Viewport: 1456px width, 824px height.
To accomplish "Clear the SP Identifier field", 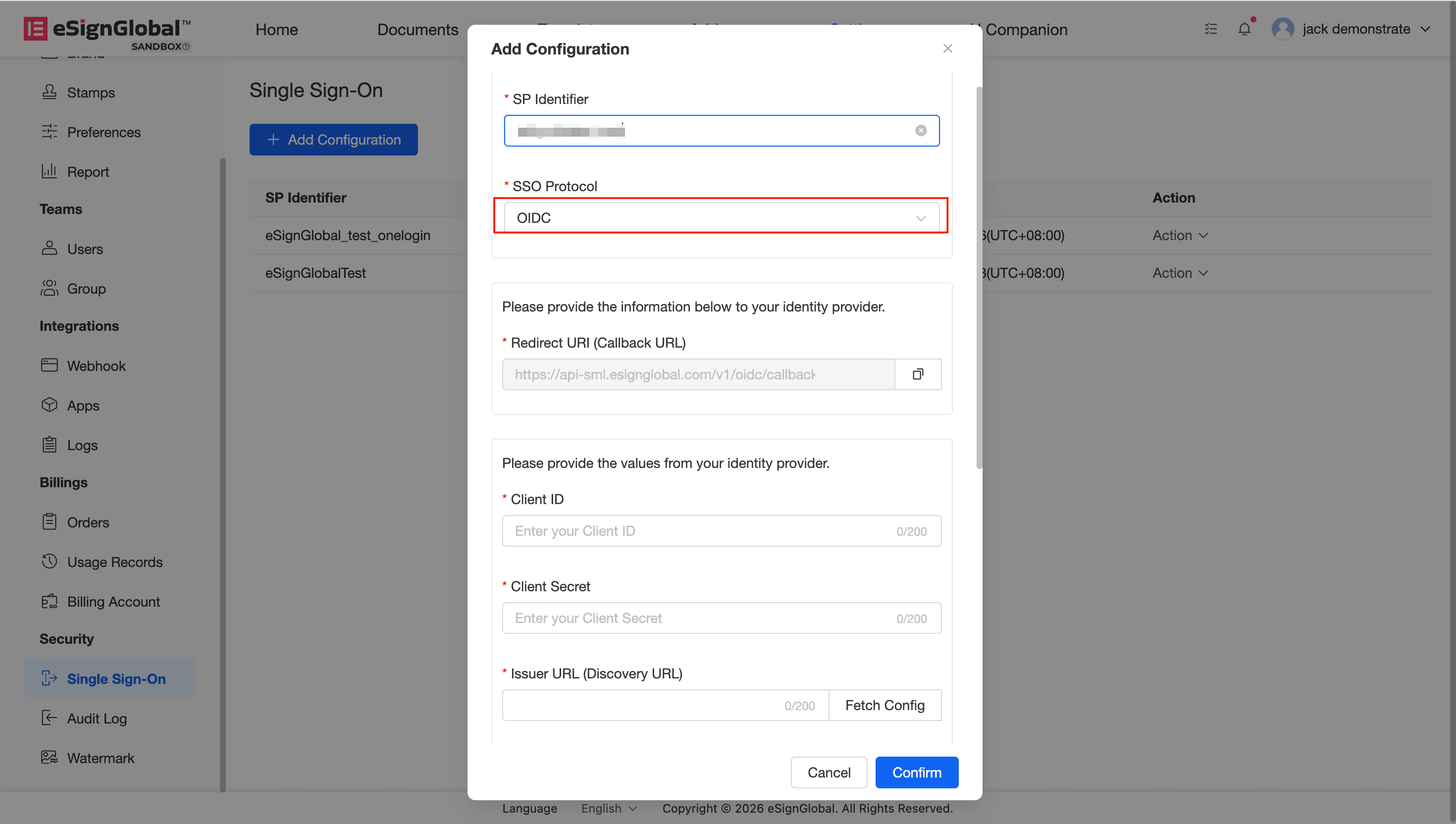I will 921,131.
